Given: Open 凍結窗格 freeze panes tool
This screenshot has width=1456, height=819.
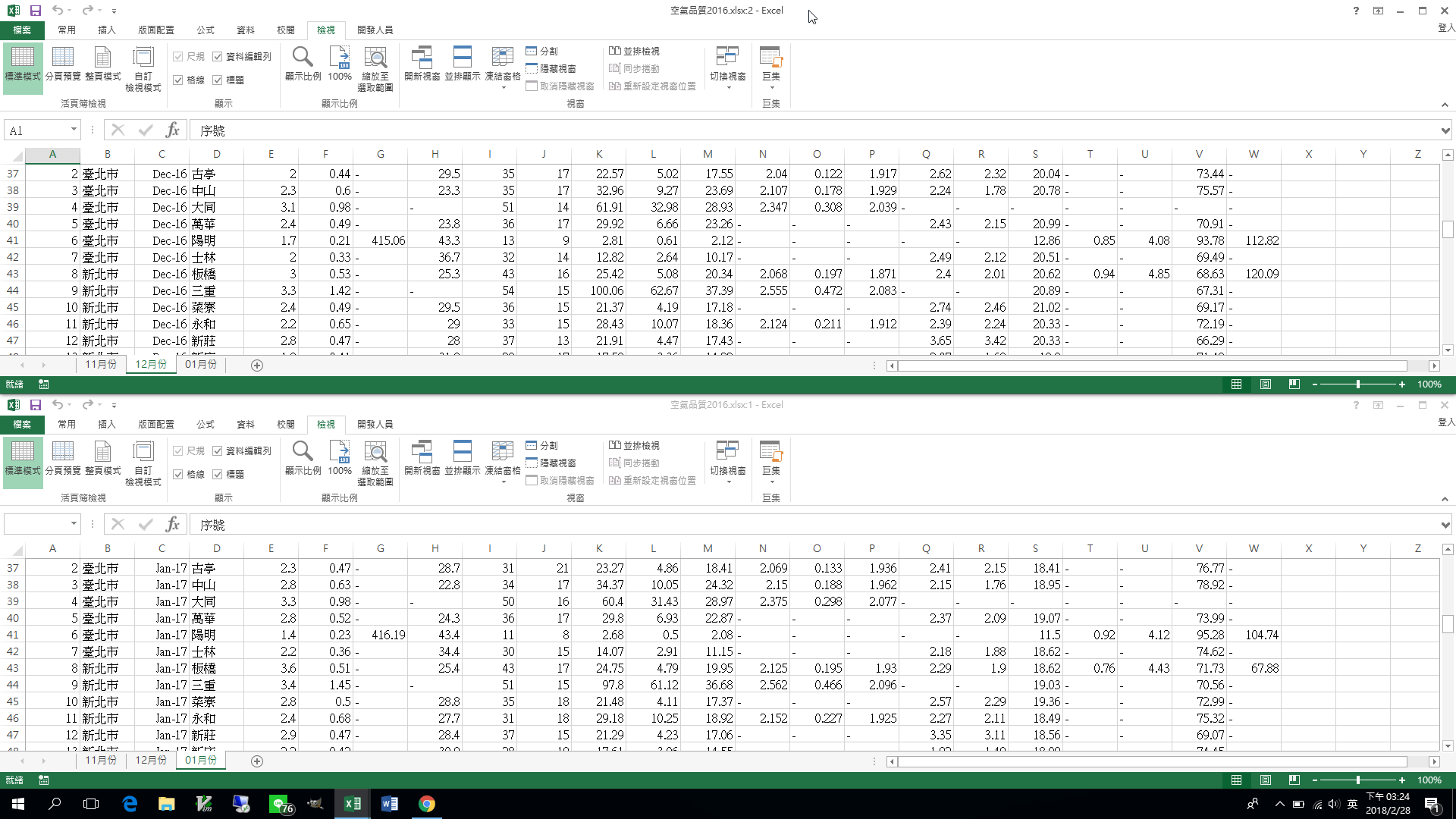Looking at the screenshot, I should coord(501,64).
